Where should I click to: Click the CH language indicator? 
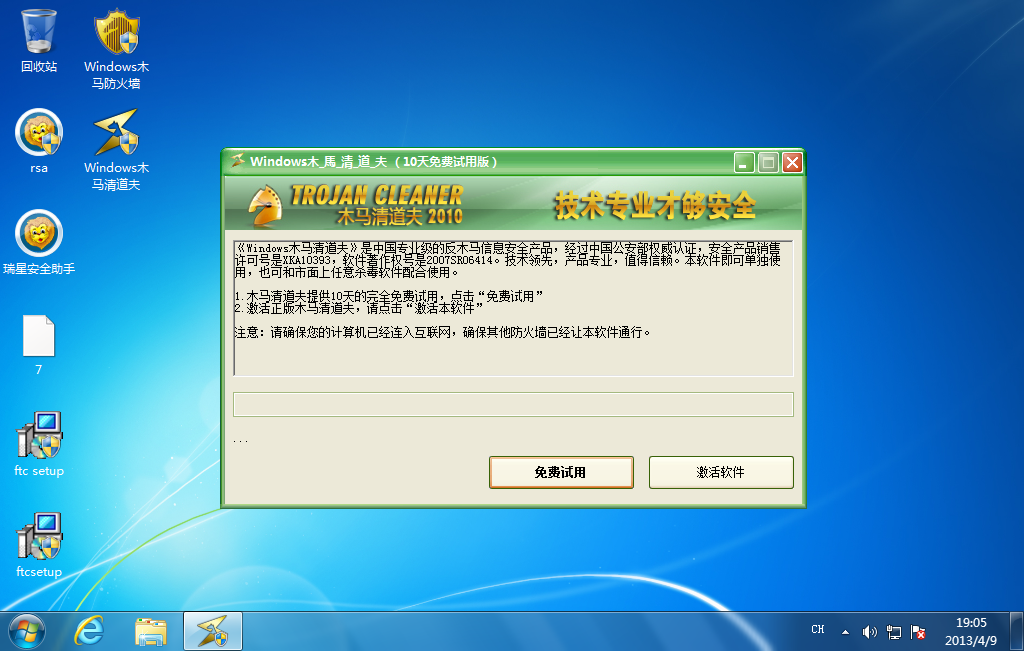point(818,630)
